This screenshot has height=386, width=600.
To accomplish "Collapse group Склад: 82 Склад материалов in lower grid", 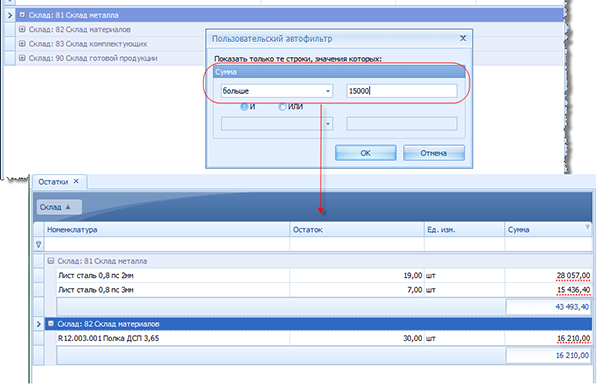I will pyautogui.click(x=51, y=324).
